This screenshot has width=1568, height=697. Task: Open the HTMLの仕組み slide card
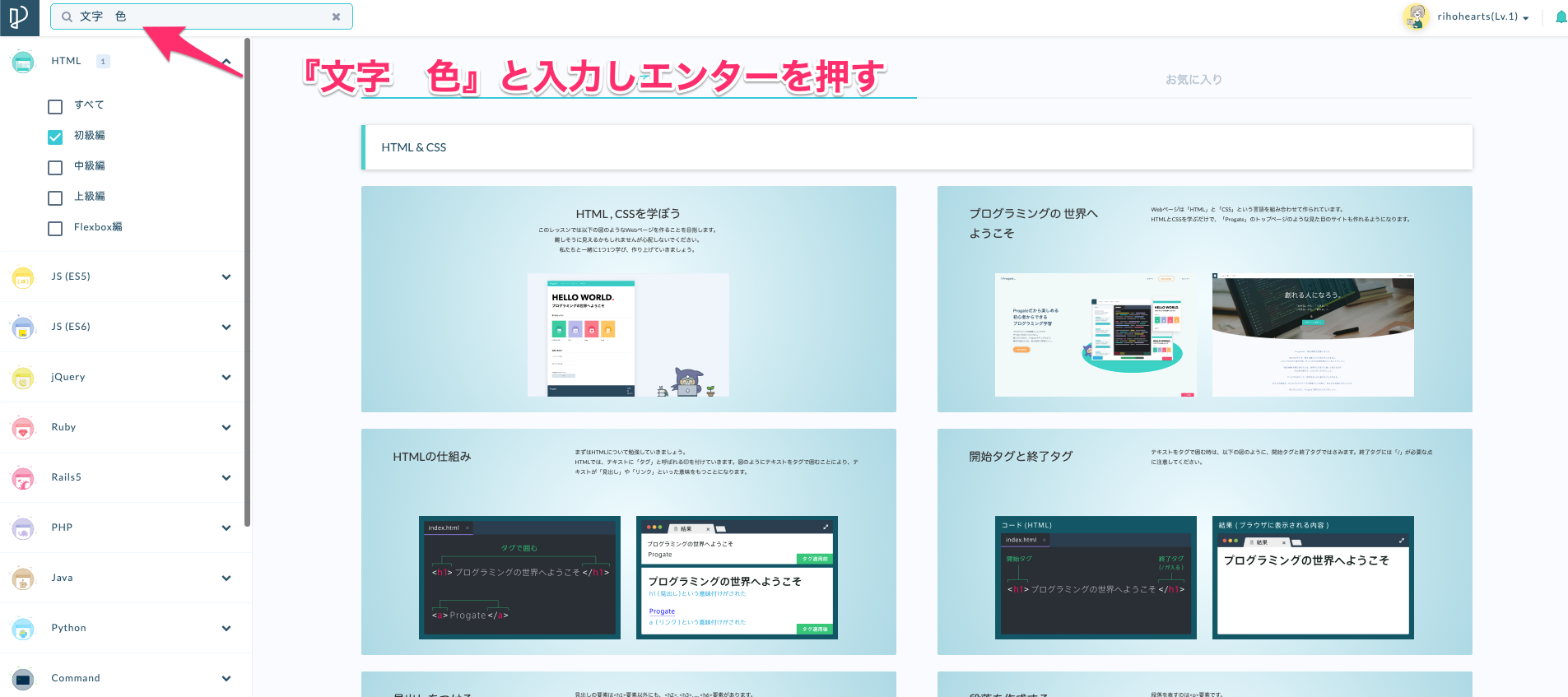628,541
